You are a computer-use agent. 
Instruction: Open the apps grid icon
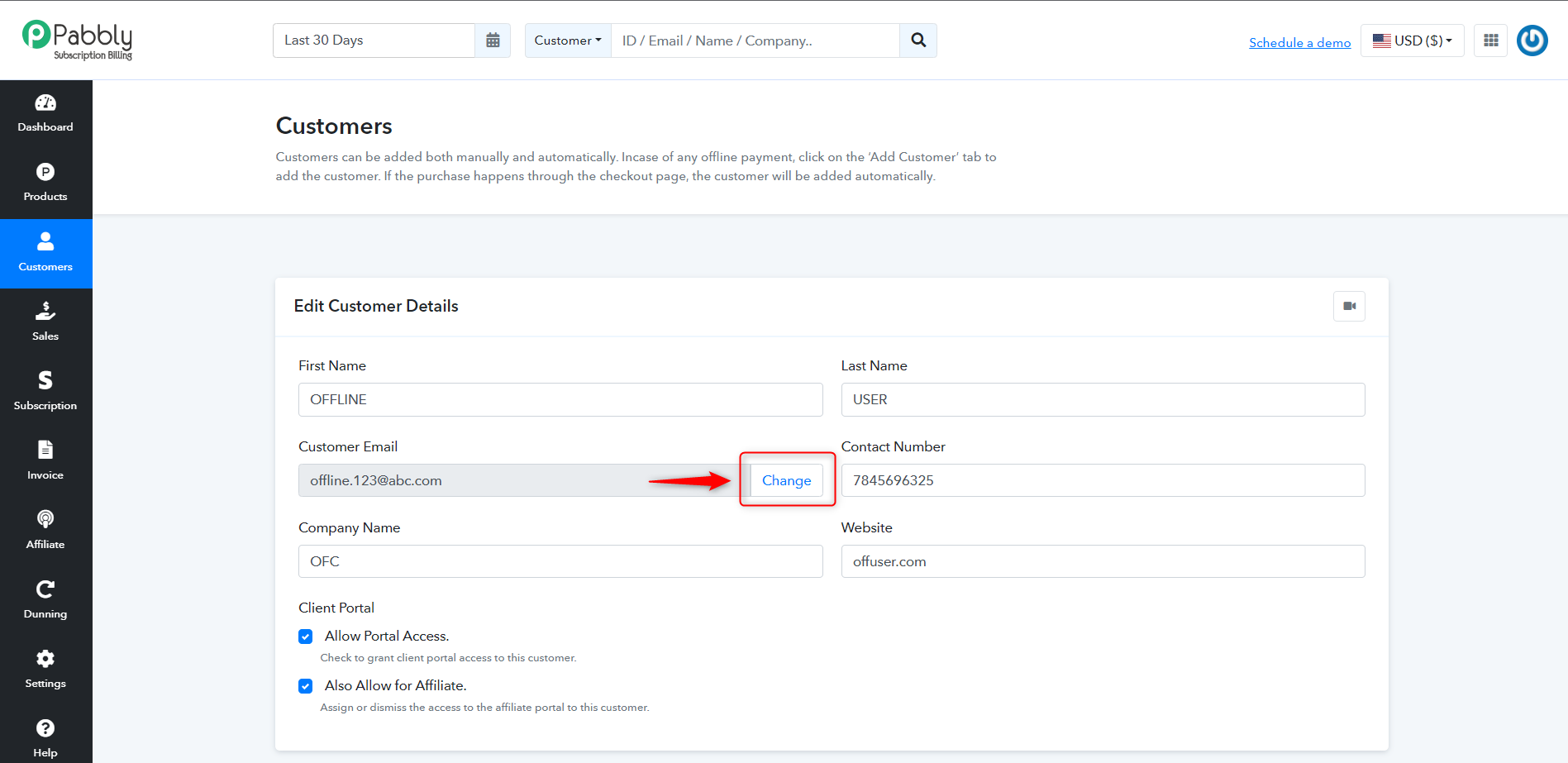click(x=1491, y=41)
